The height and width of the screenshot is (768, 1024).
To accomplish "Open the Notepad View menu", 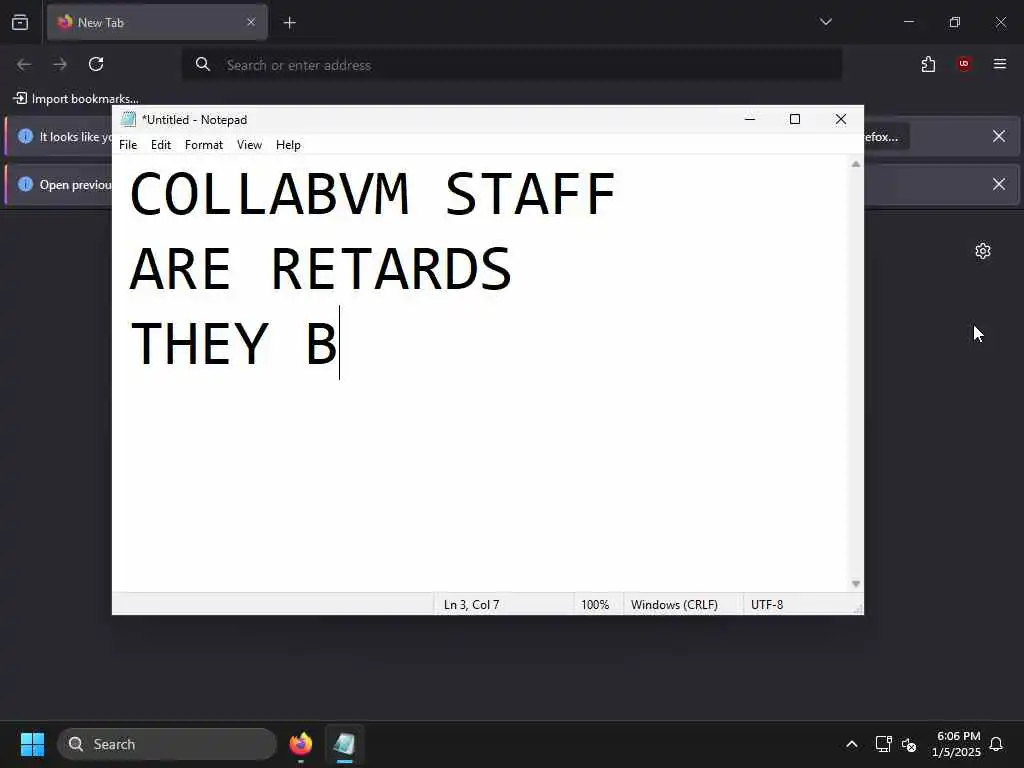I will pyautogui.click(x=249, y=145).
